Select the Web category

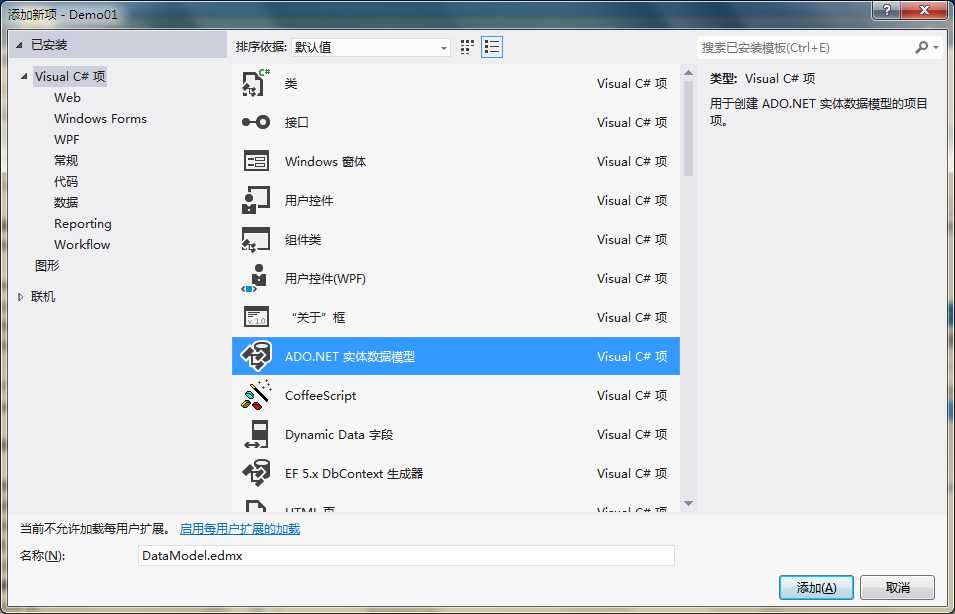[67, 97]
